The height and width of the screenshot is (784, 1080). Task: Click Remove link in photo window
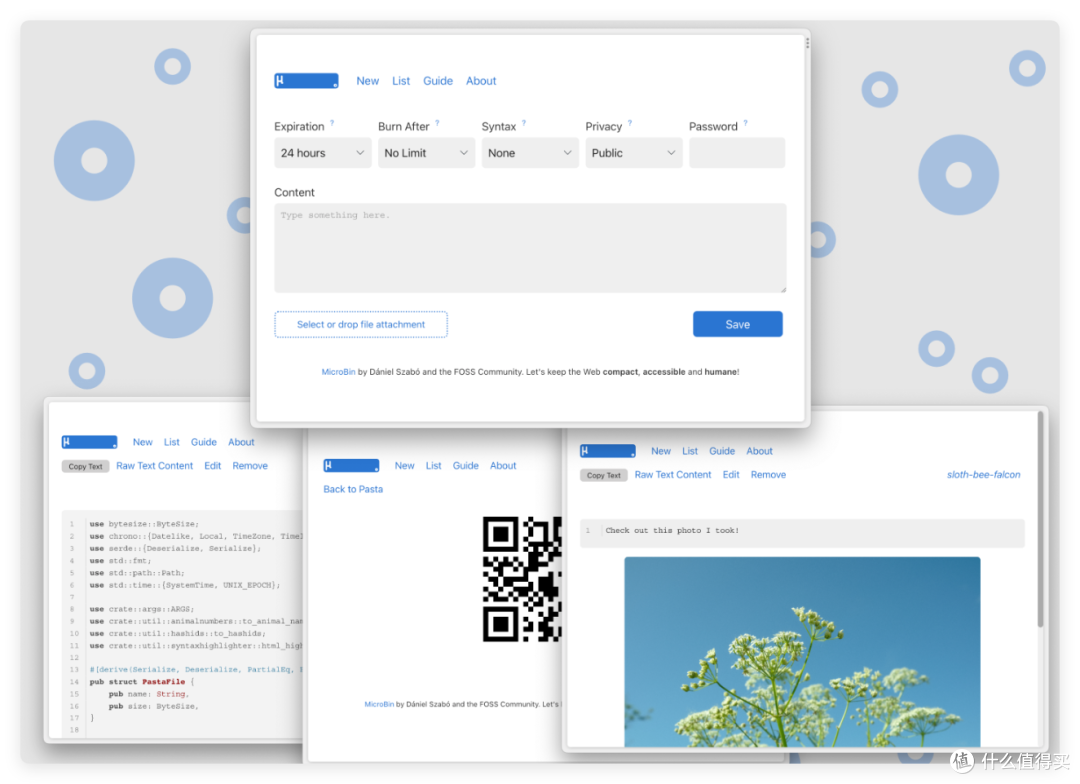point(768,475)
